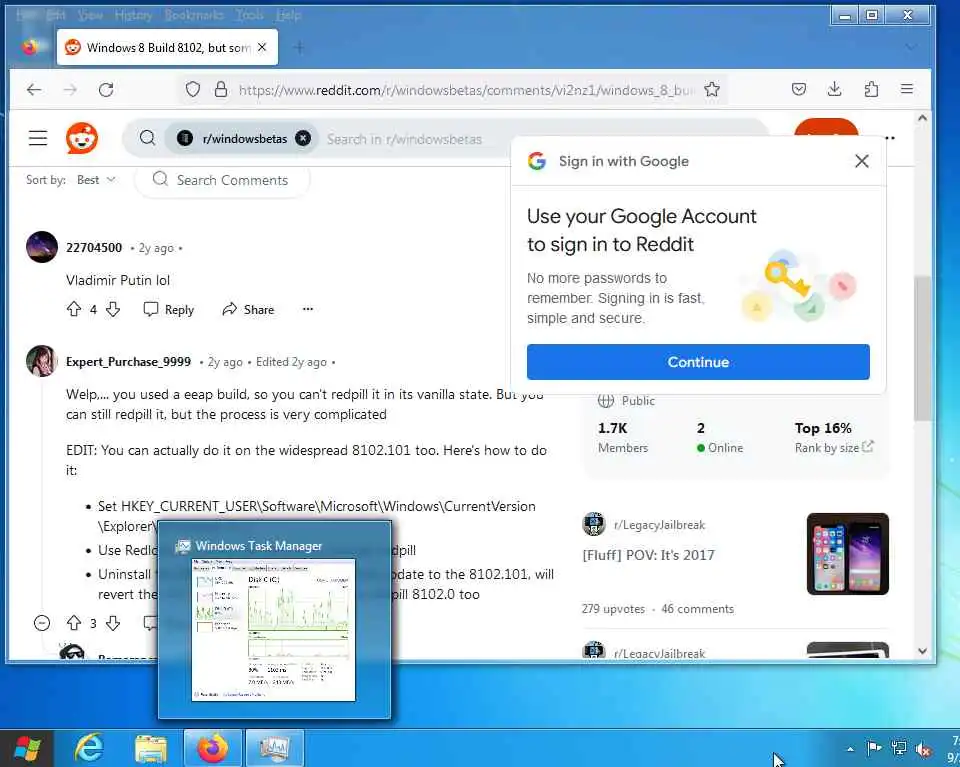The image size is (960, 767).
Task: Click the search magnifier in Reddit search bar
Action: click(x=147, y=138)
